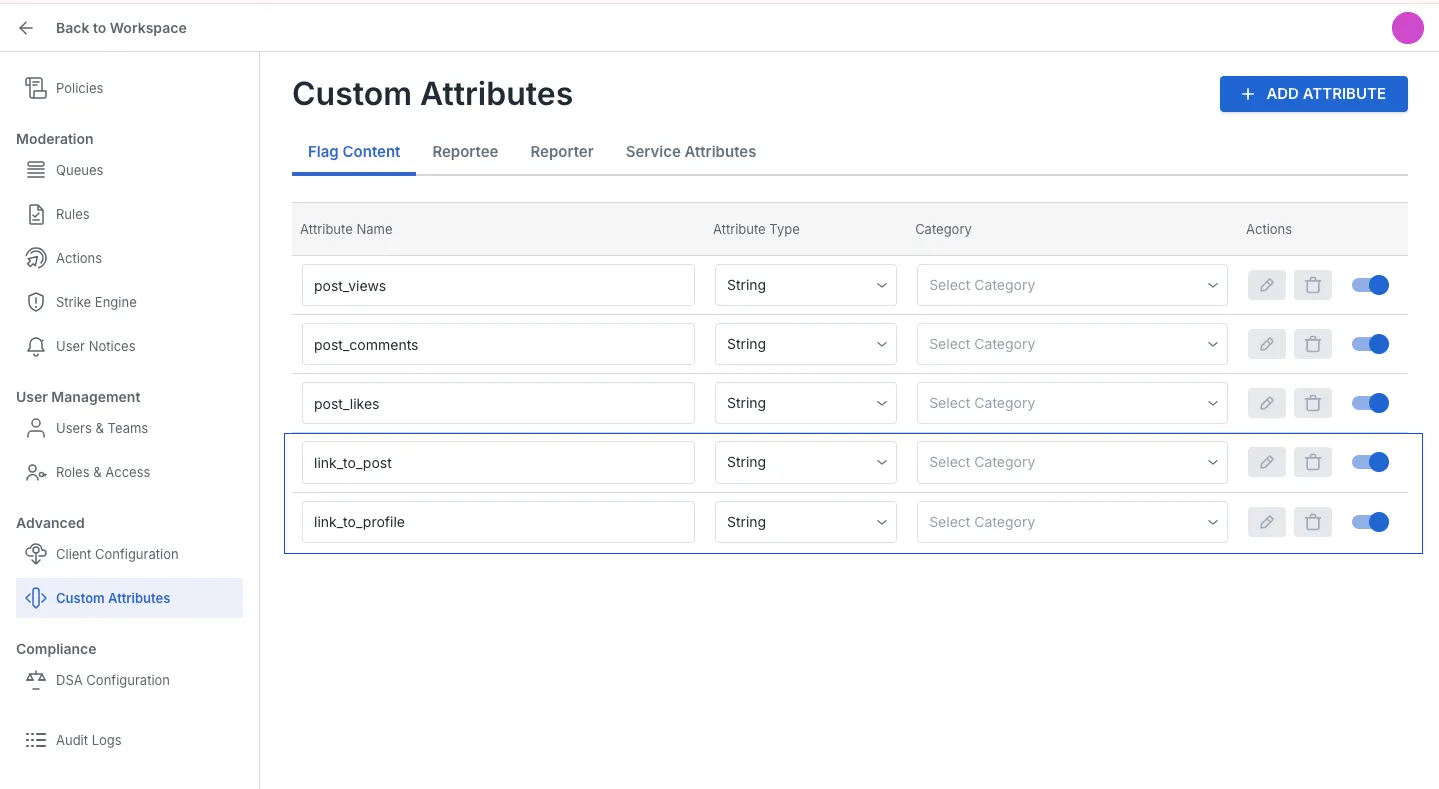Go to Back to Workspace link
This screenshot has height=789, width=1439.
click(121, 28)
